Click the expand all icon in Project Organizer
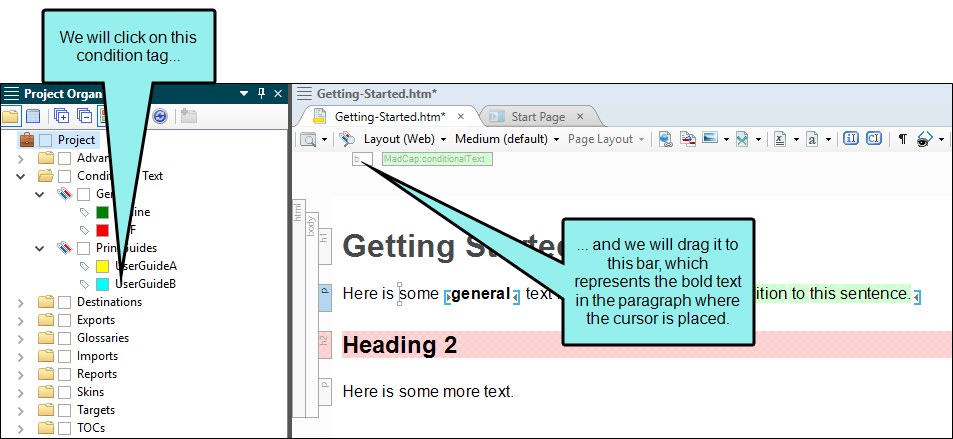This screenshot has width=953, height=439. 61,116
